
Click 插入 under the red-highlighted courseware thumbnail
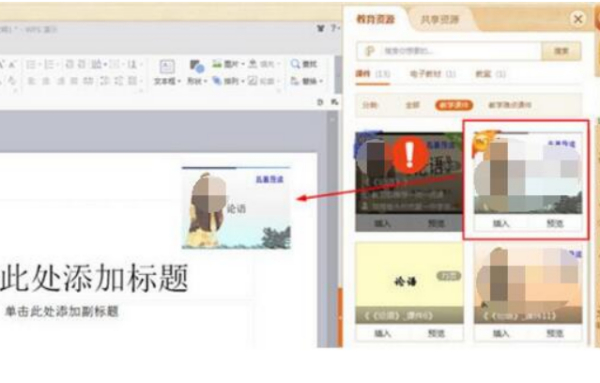[x=501, y=223]
